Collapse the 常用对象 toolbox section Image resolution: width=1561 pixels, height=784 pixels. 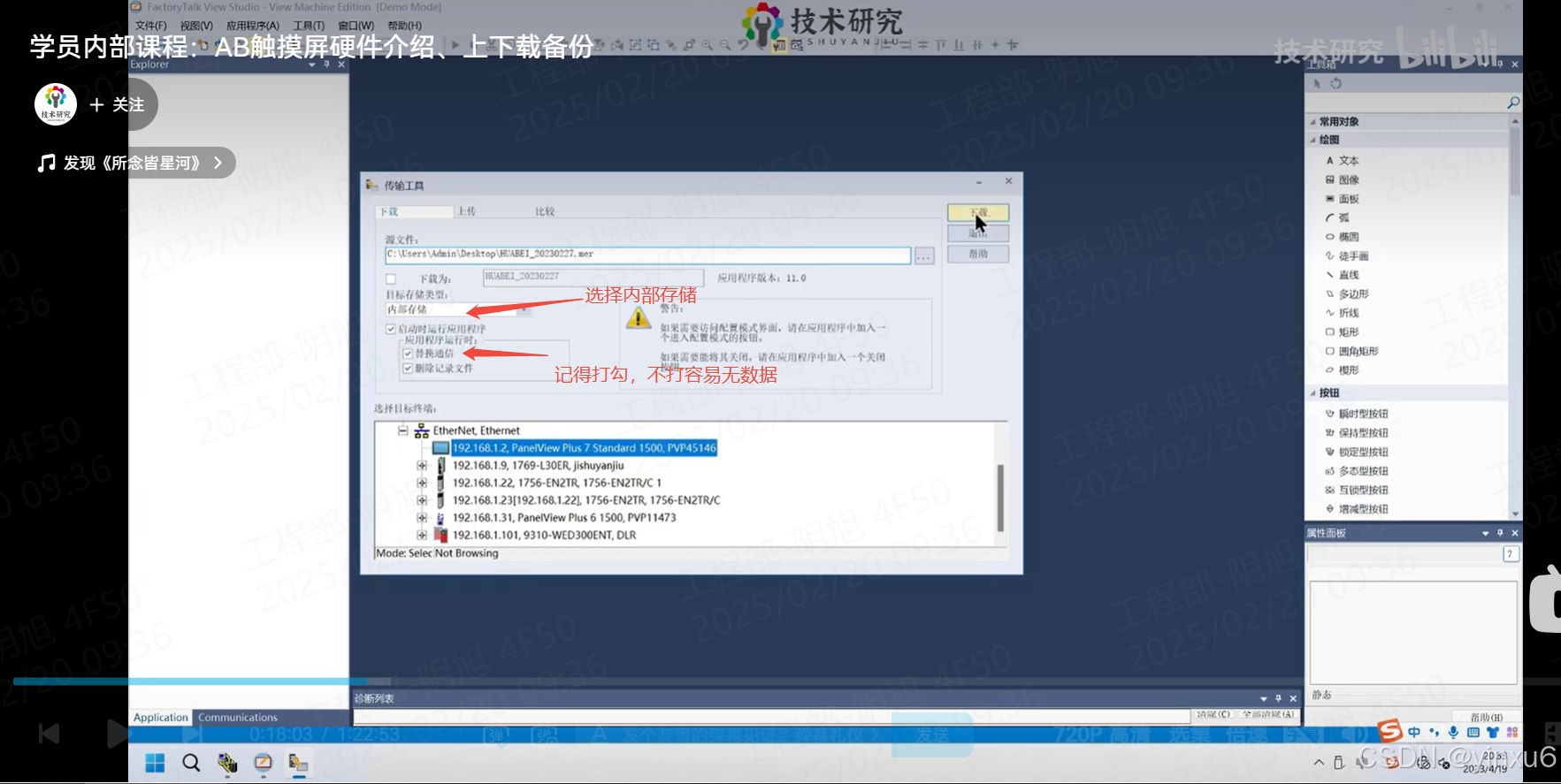tap(1312, 122)
